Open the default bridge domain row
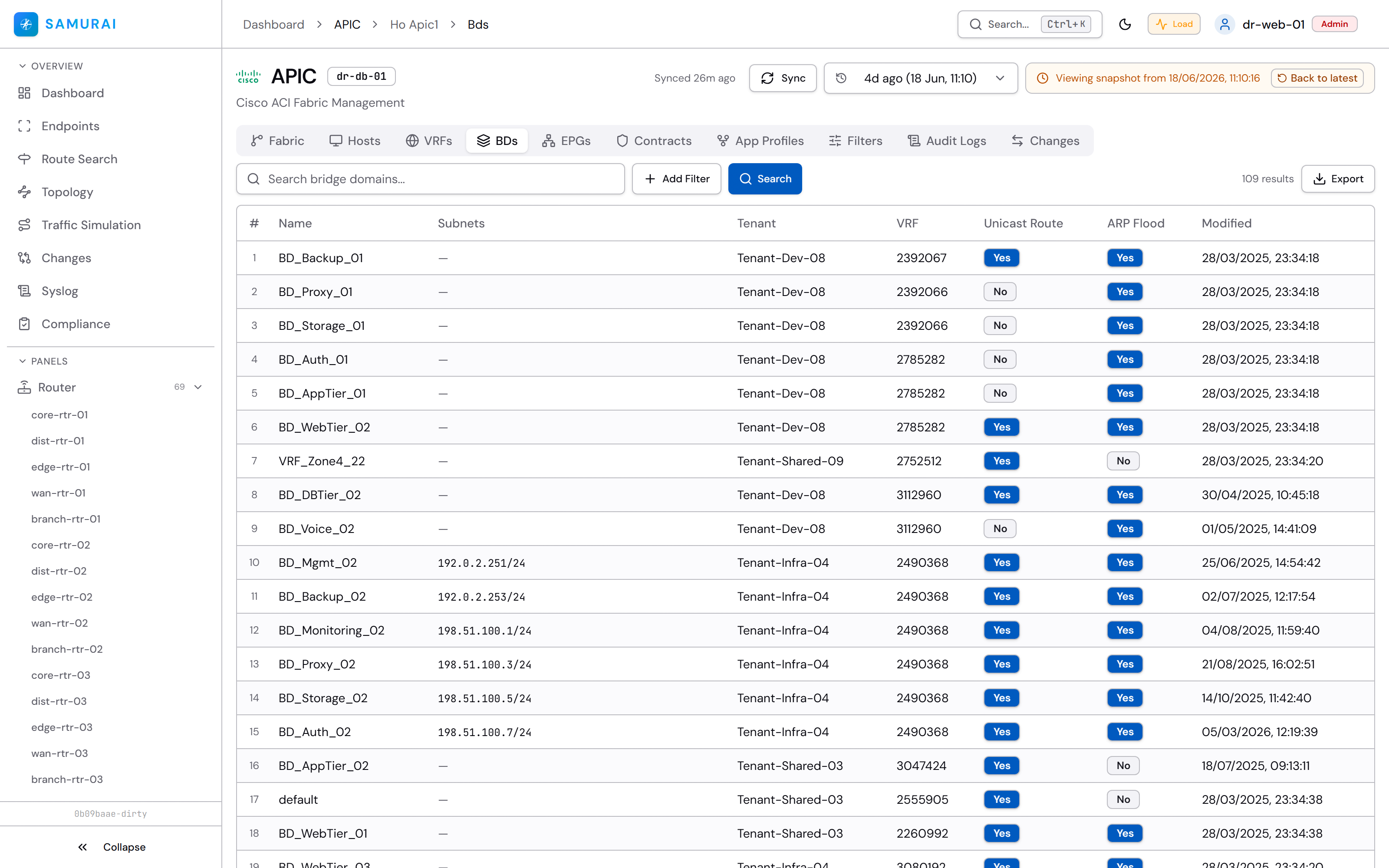This screenshot has height=868, width=1389. pyautogui.click(x=805, y=800)
